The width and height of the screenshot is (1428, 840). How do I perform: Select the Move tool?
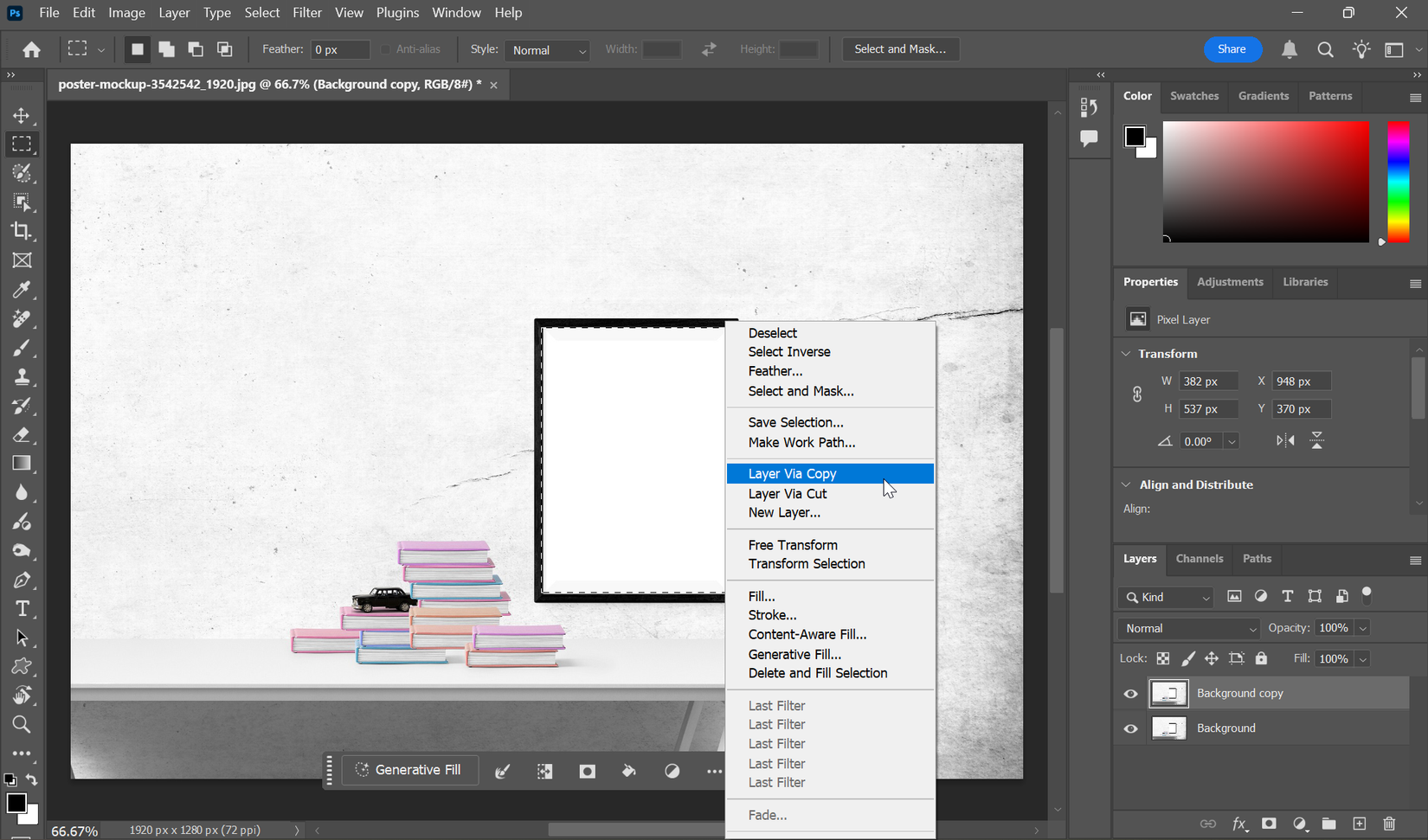22,114
